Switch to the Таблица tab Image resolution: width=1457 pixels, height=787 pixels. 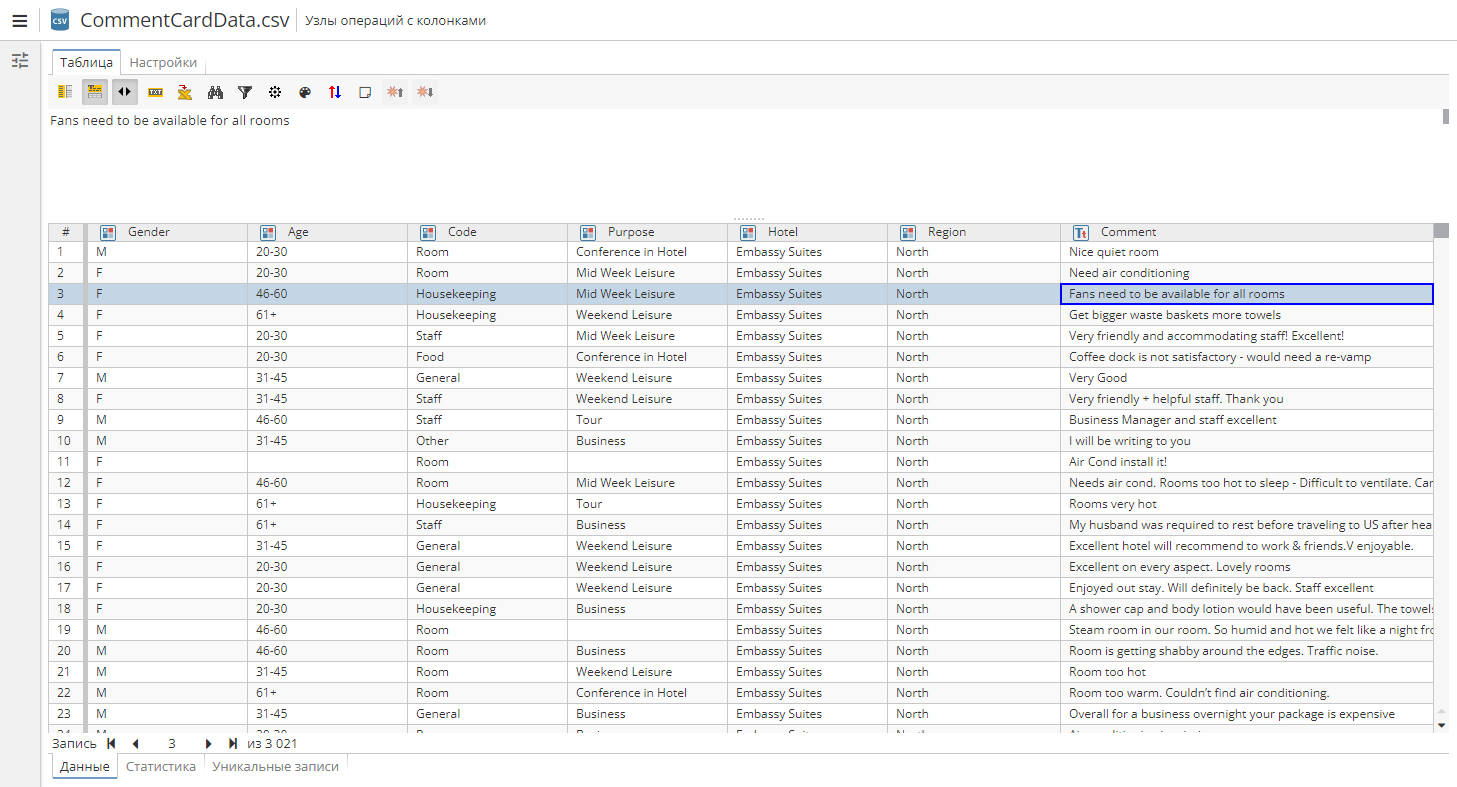pos(86,62)
